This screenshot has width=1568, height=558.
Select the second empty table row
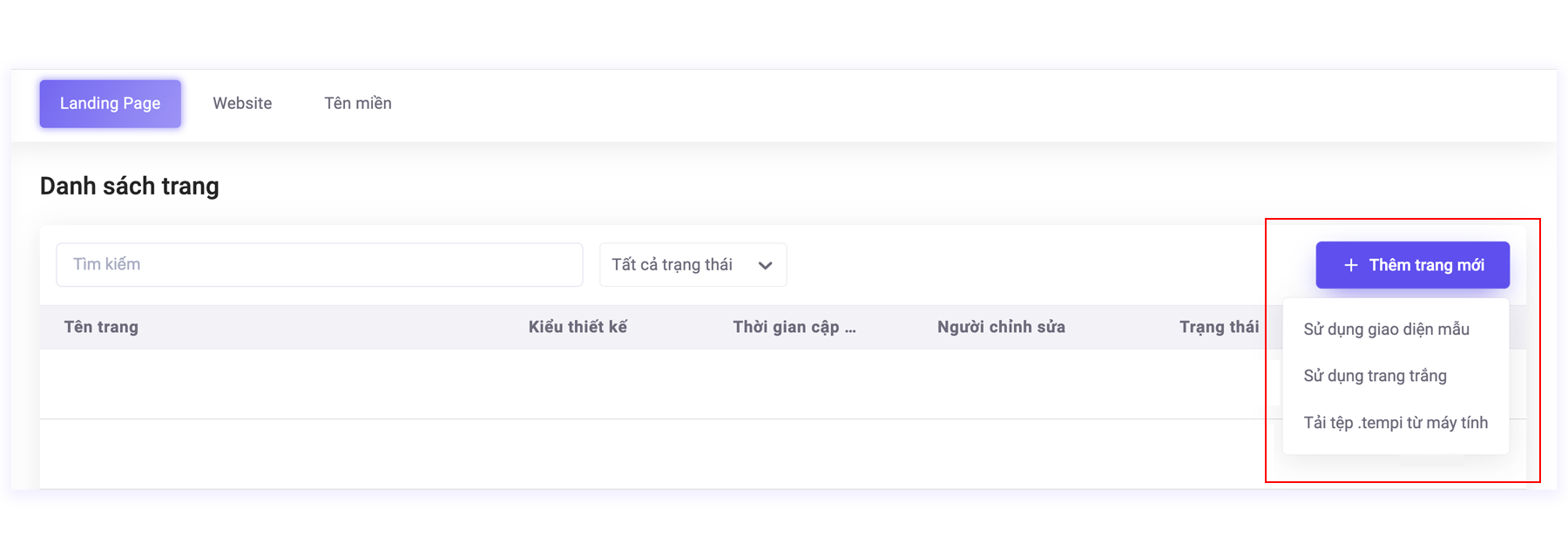pos(610,454)
